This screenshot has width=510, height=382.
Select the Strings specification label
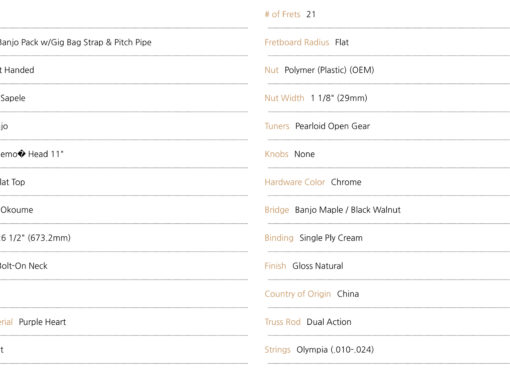[278, 350]
